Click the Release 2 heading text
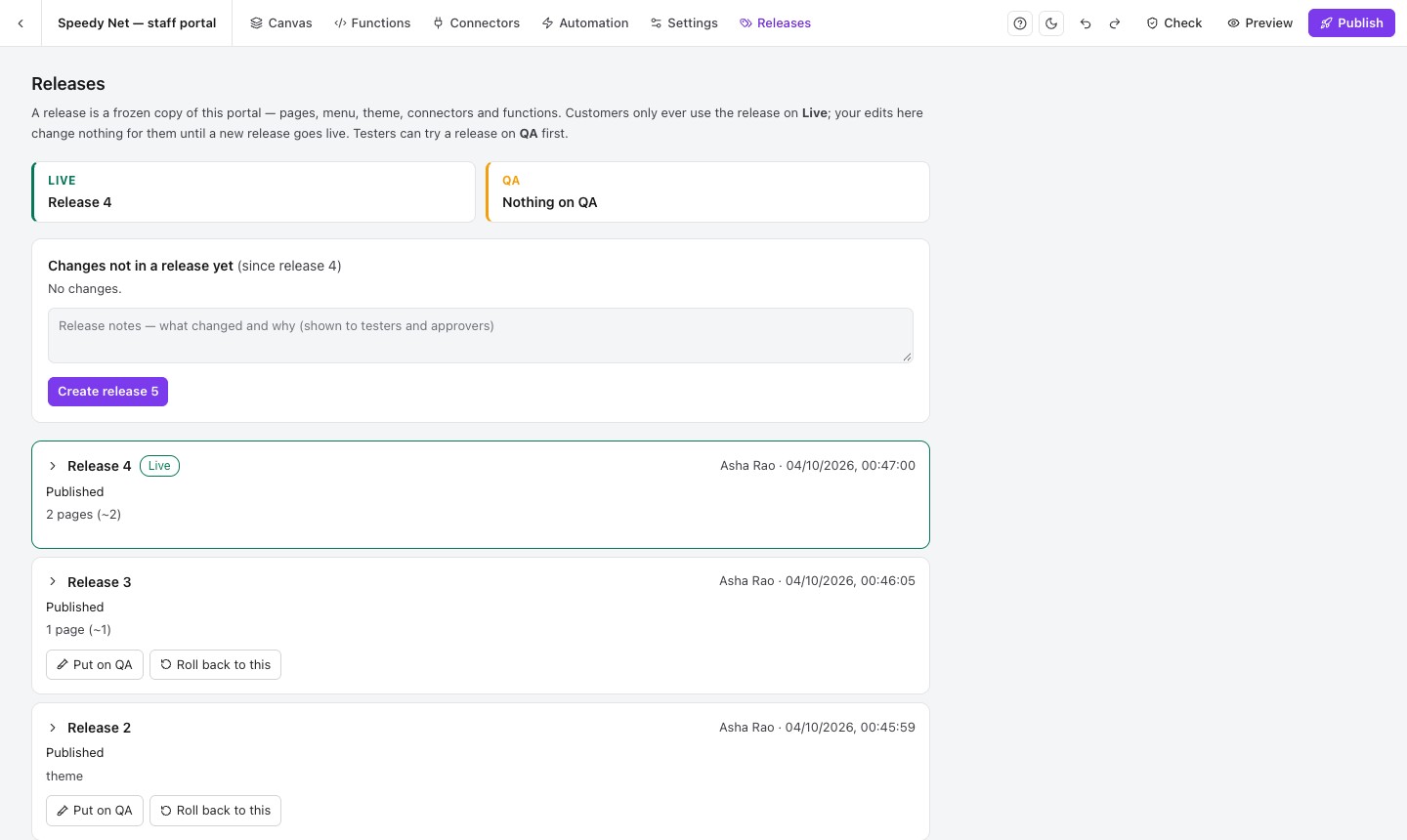Viewport: 1407px width, 840px height. pyautogui.click(x=99, y=728)
